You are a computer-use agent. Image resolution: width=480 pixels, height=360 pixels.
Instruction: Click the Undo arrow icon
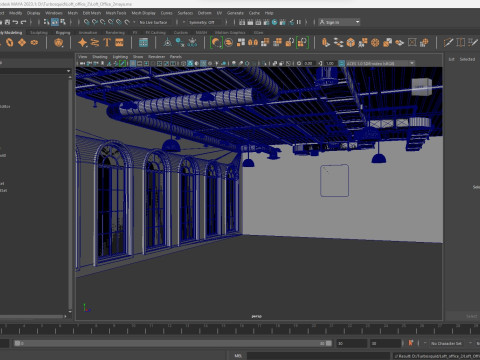click(x=15, y=22)
